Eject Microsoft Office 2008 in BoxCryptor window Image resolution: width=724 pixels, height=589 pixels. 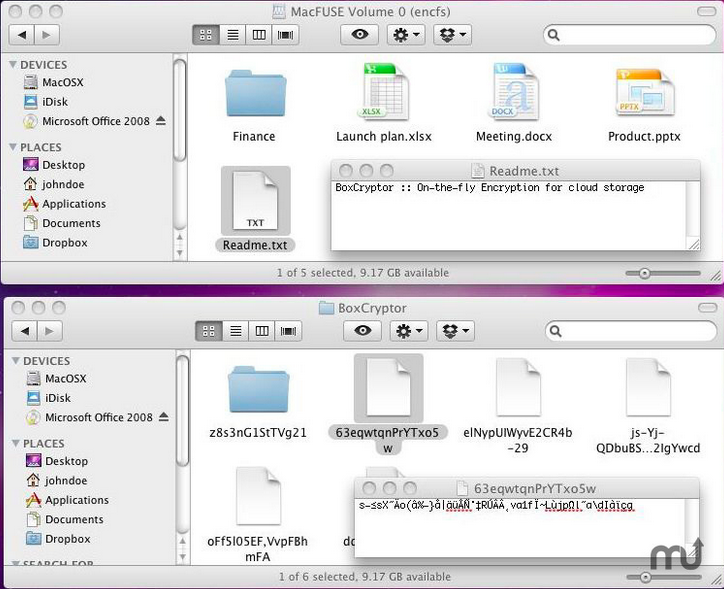(x=163, y=417)
